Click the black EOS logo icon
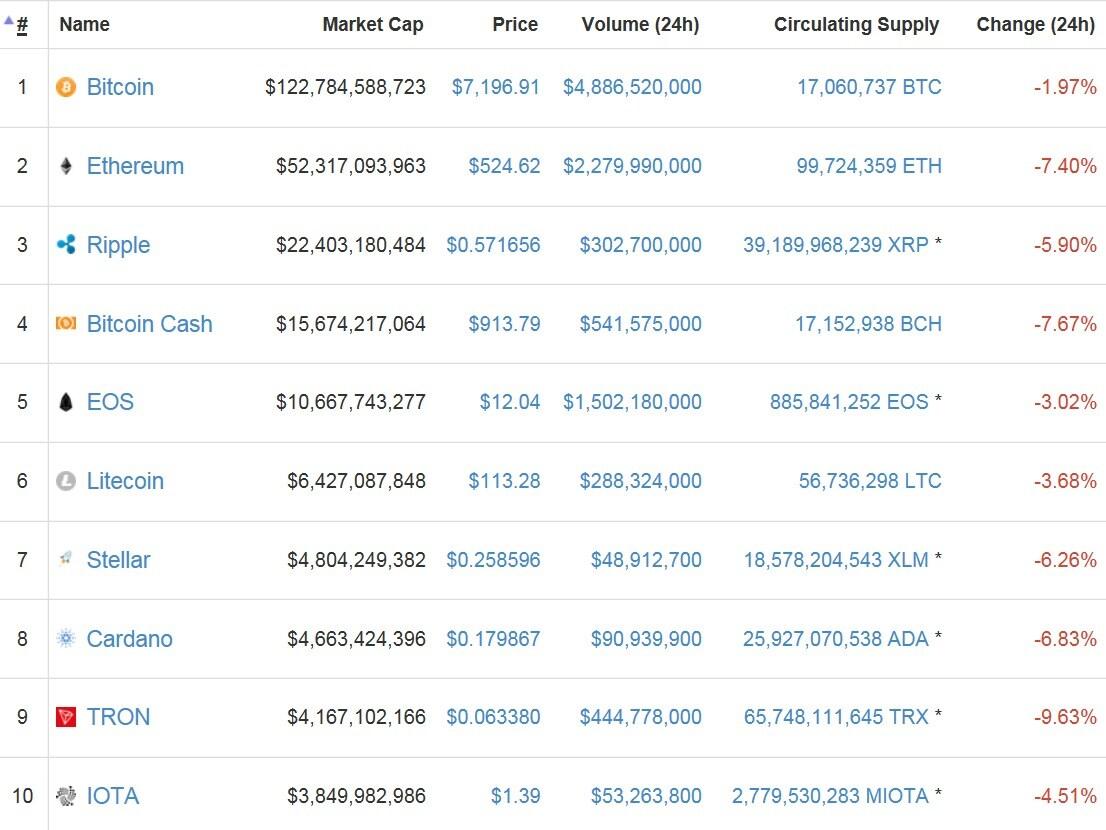 (66, 402)
